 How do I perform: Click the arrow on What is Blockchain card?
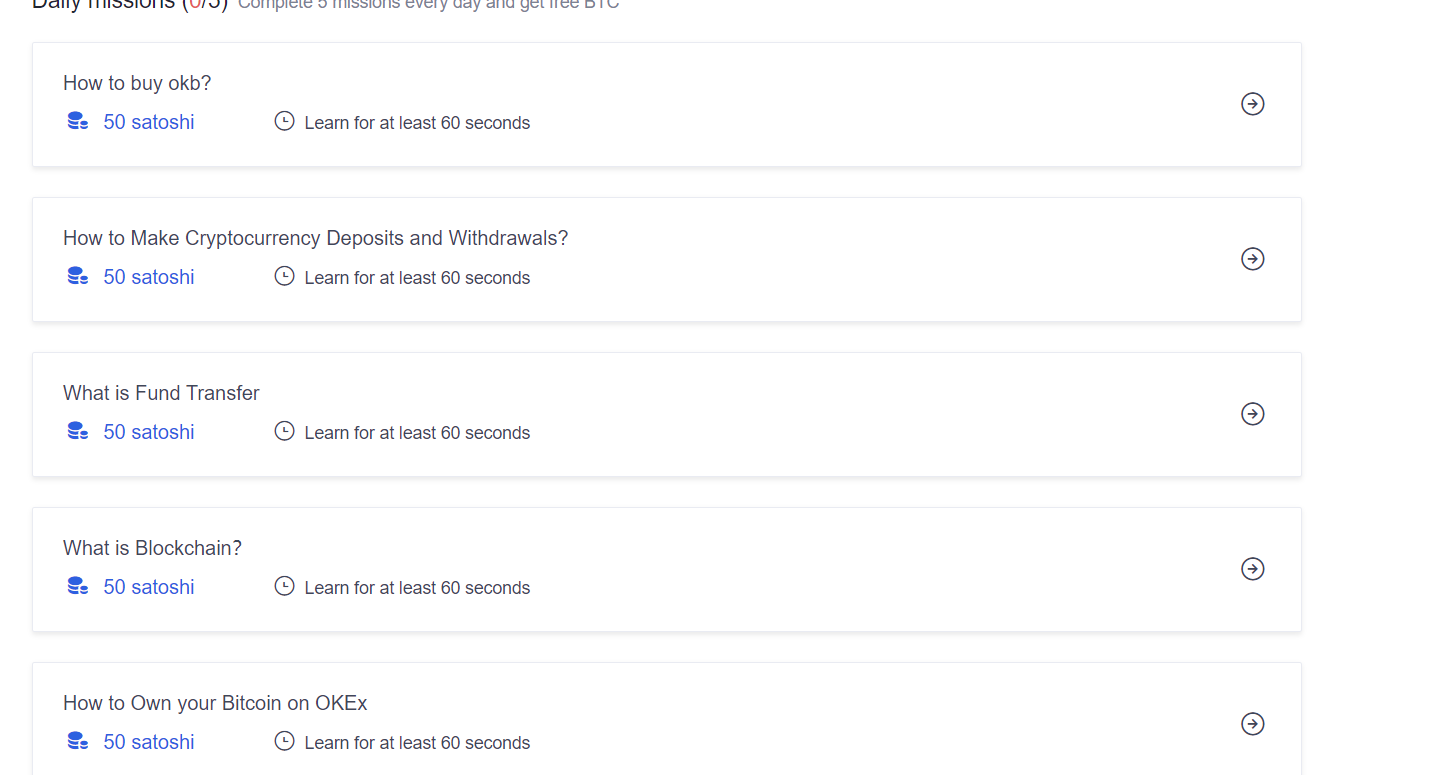coord(1252,568)
